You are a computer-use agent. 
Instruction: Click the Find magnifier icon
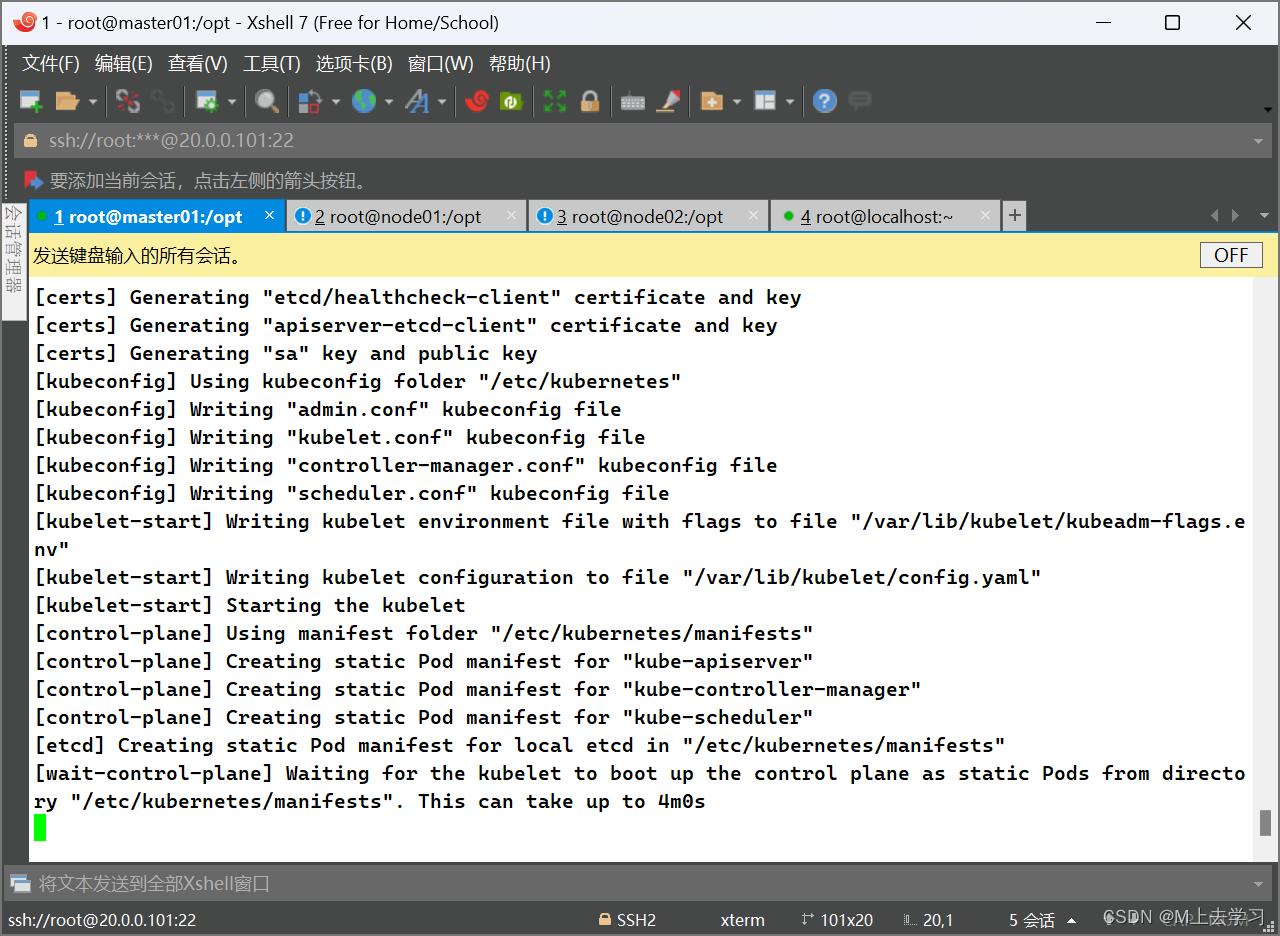(x=266, y=101)
